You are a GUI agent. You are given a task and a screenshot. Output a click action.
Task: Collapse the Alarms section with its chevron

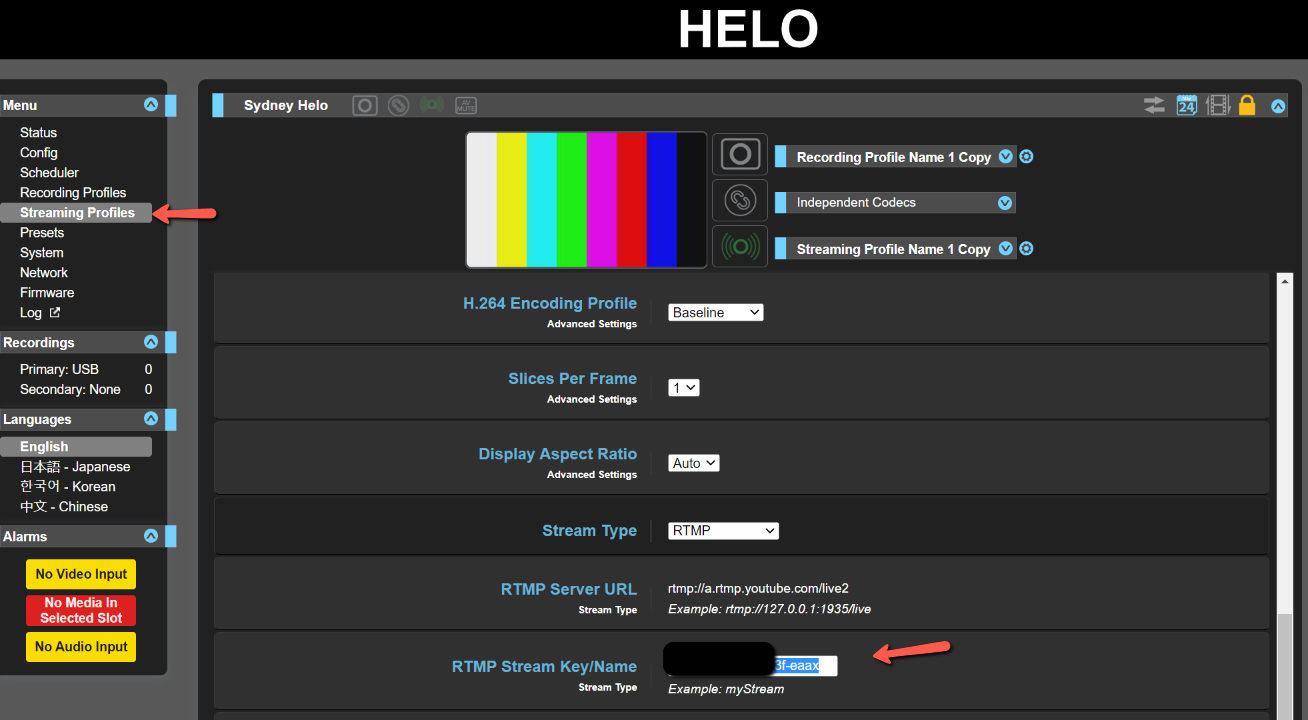151,536
